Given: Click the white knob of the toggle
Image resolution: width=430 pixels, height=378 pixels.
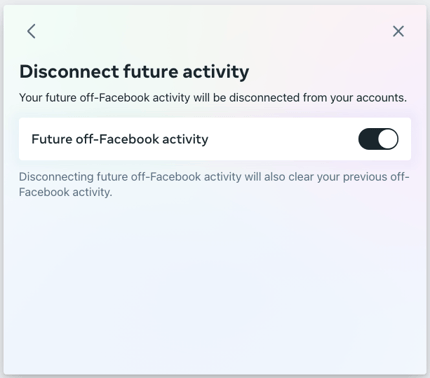Looking at the screenshot, I should pyautogui.click(x=388, y=139).
